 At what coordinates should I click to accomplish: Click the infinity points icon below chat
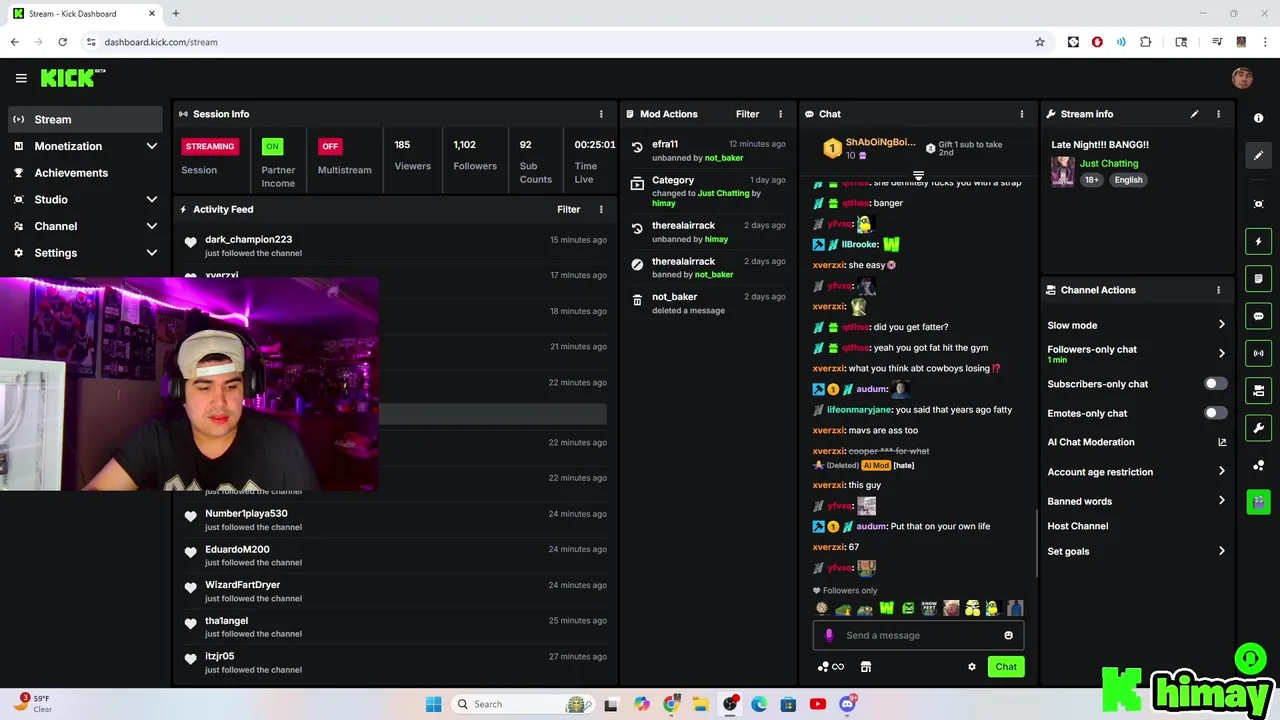click(838, 667)
